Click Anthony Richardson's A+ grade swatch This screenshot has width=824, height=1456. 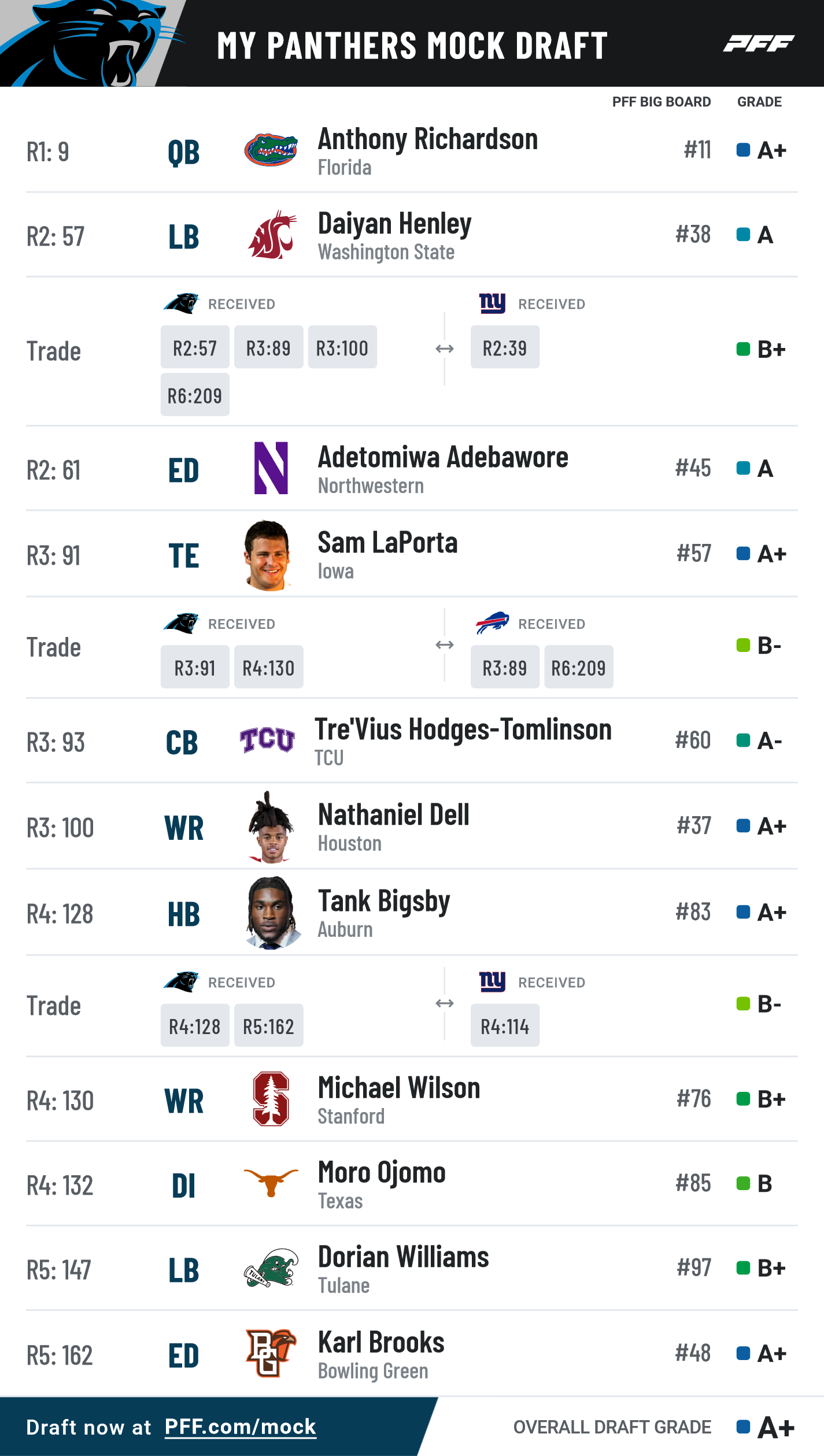(743, 150)
